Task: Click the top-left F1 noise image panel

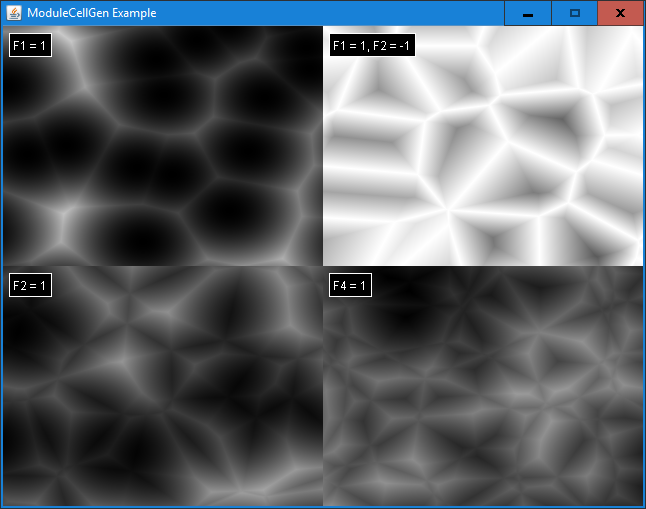Action: (x=162, y=150)
